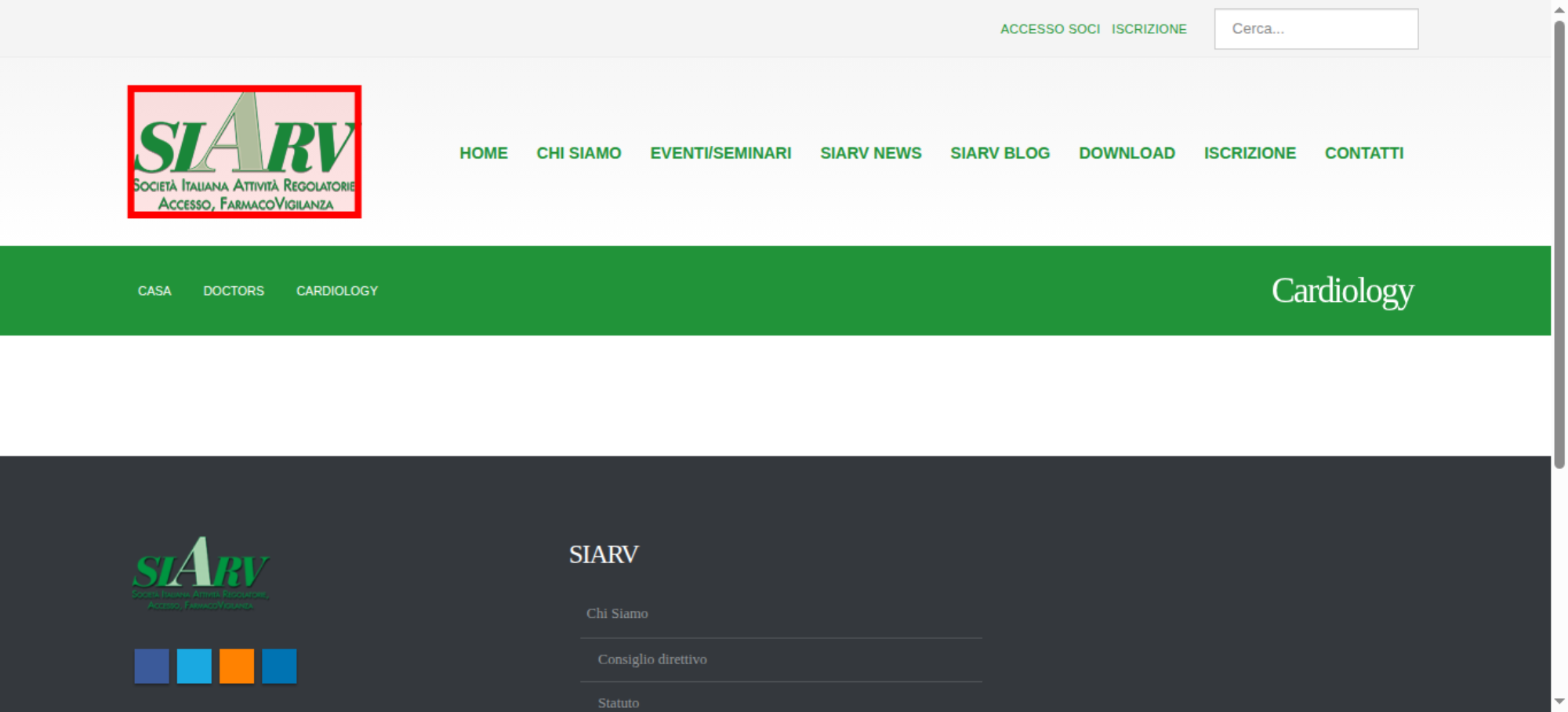
Task: Click the SIARV footer logo
Action: point(201,573)
